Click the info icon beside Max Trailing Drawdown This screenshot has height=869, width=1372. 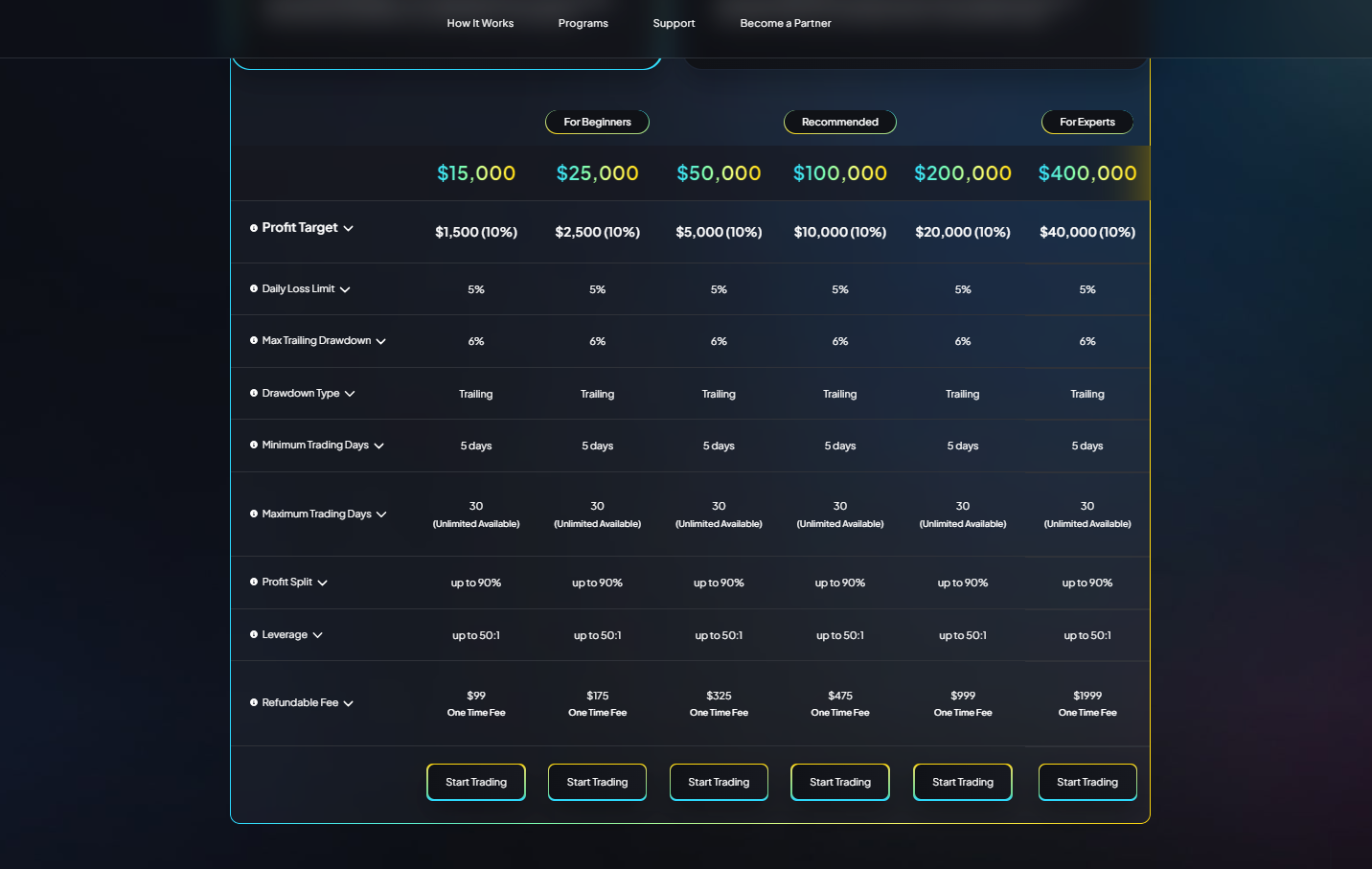pyautogui.click(x=254, y=340)
